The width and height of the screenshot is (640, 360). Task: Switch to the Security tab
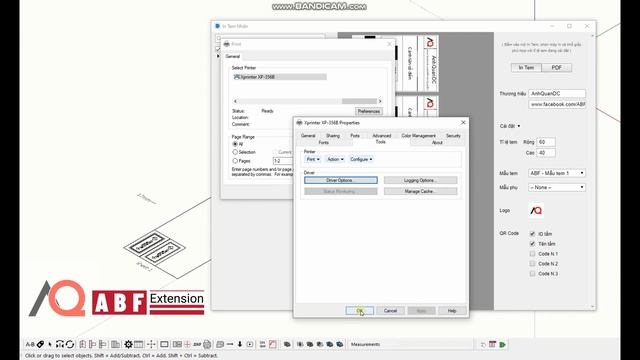(x=453, y=136)
